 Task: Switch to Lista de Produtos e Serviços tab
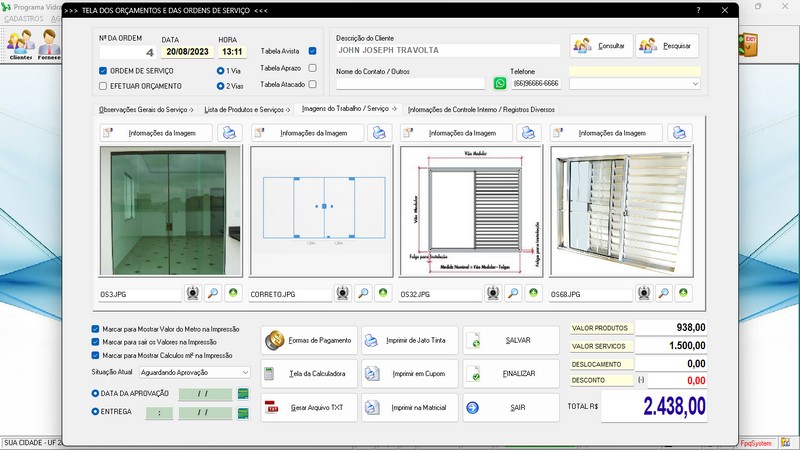tap(247, 108)
